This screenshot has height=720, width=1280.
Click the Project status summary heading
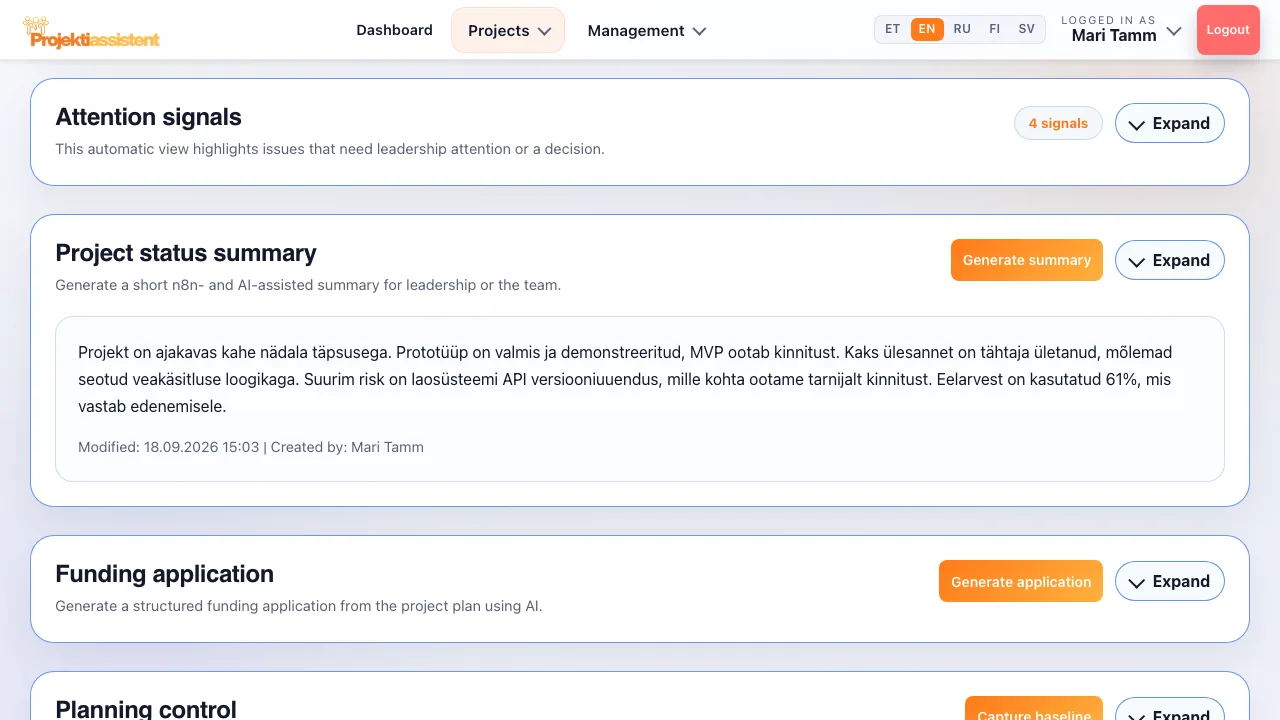(186, 253)
